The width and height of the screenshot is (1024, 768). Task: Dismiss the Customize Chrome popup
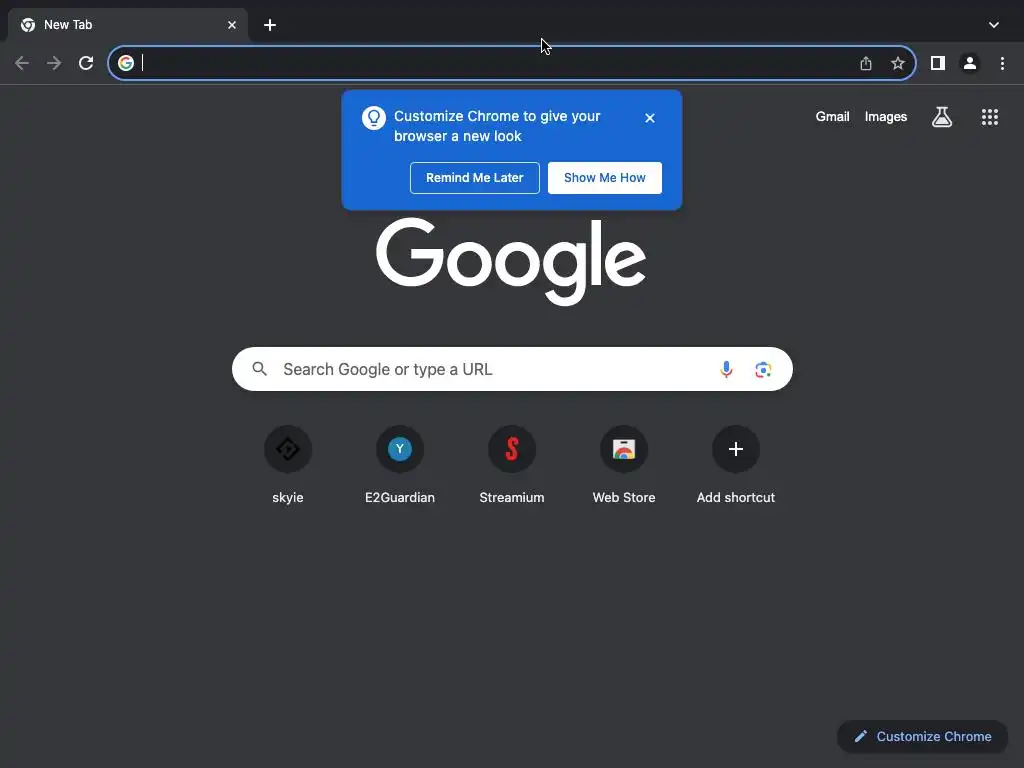tap(650, 118)
